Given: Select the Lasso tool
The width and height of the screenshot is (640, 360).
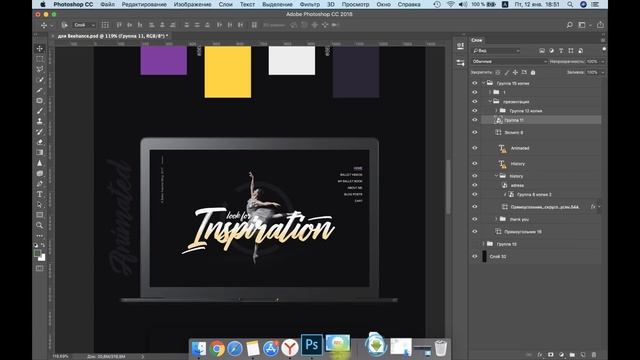Looking at the screenshot, I should point(40,69).
